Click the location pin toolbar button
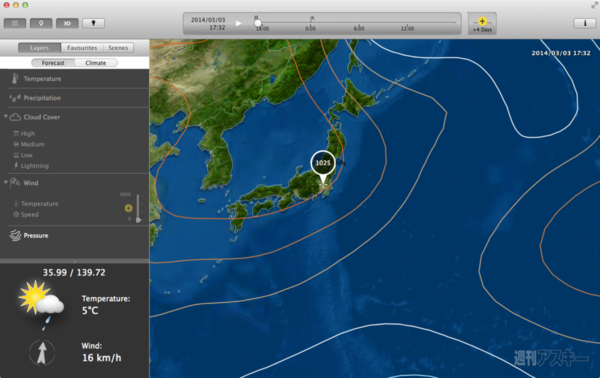The height and width of the screenshot is (378, 600). tap(41, 23)
